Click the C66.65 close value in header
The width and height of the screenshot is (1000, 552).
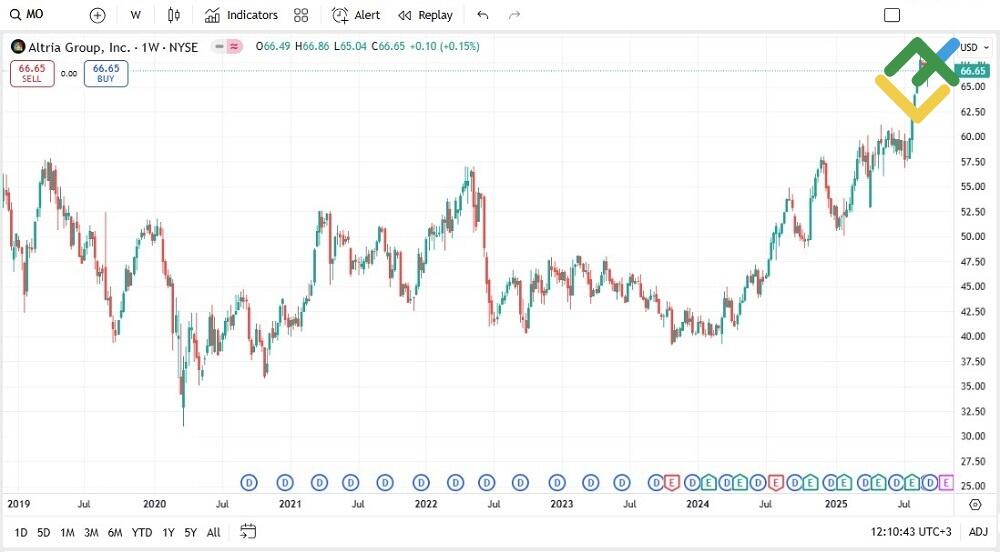[x=388, y=46]
